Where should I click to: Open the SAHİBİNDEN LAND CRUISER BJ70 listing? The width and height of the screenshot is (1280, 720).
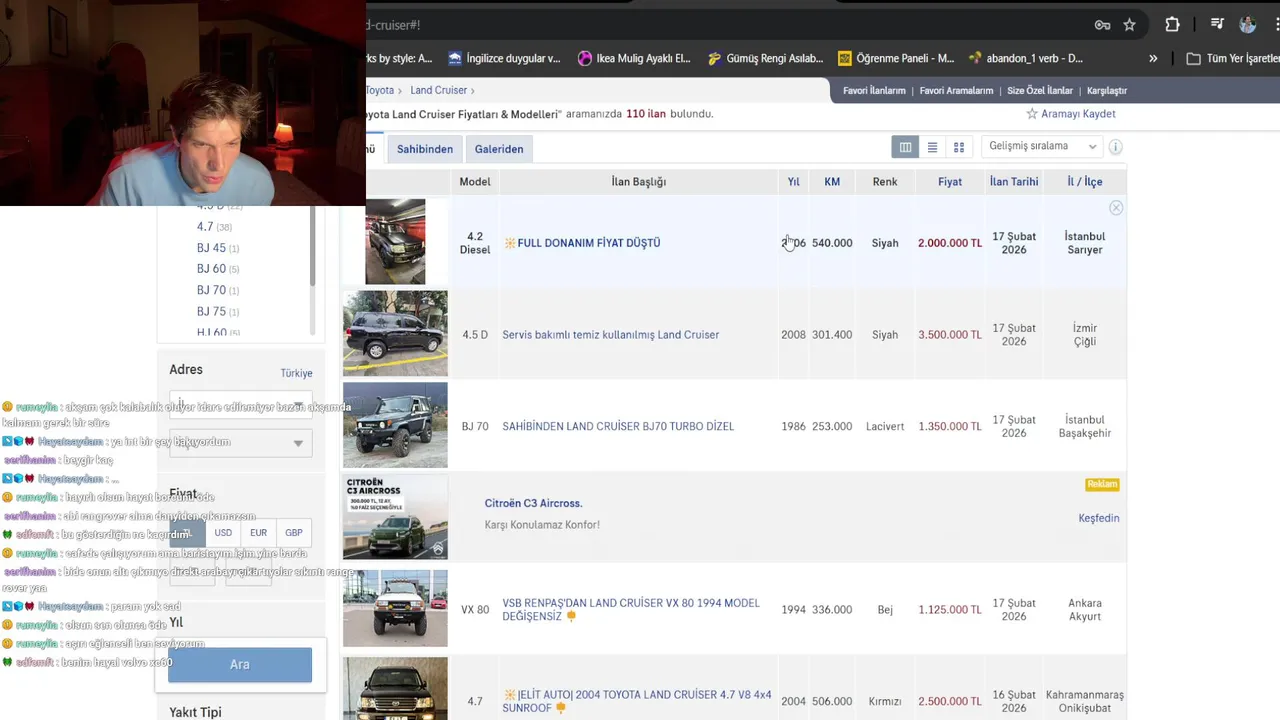coord(618,427)
